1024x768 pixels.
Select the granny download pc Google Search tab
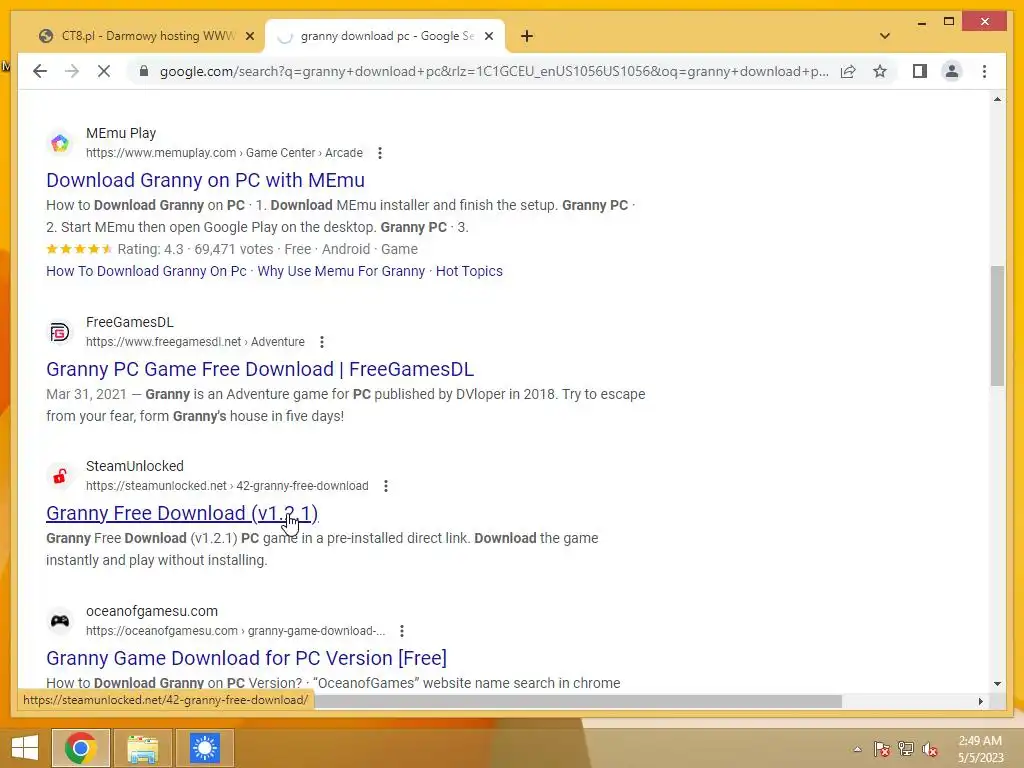click(x=385, y=36)
